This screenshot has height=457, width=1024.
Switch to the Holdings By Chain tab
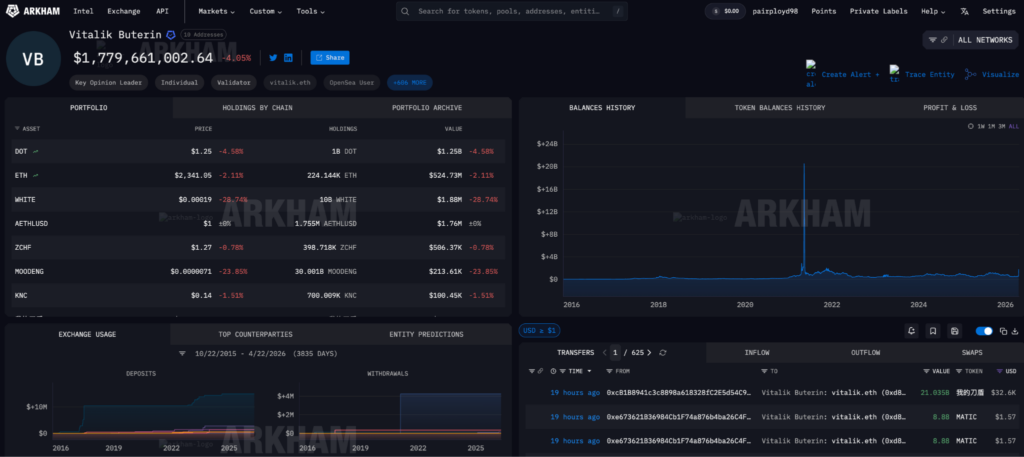point(257,107)
